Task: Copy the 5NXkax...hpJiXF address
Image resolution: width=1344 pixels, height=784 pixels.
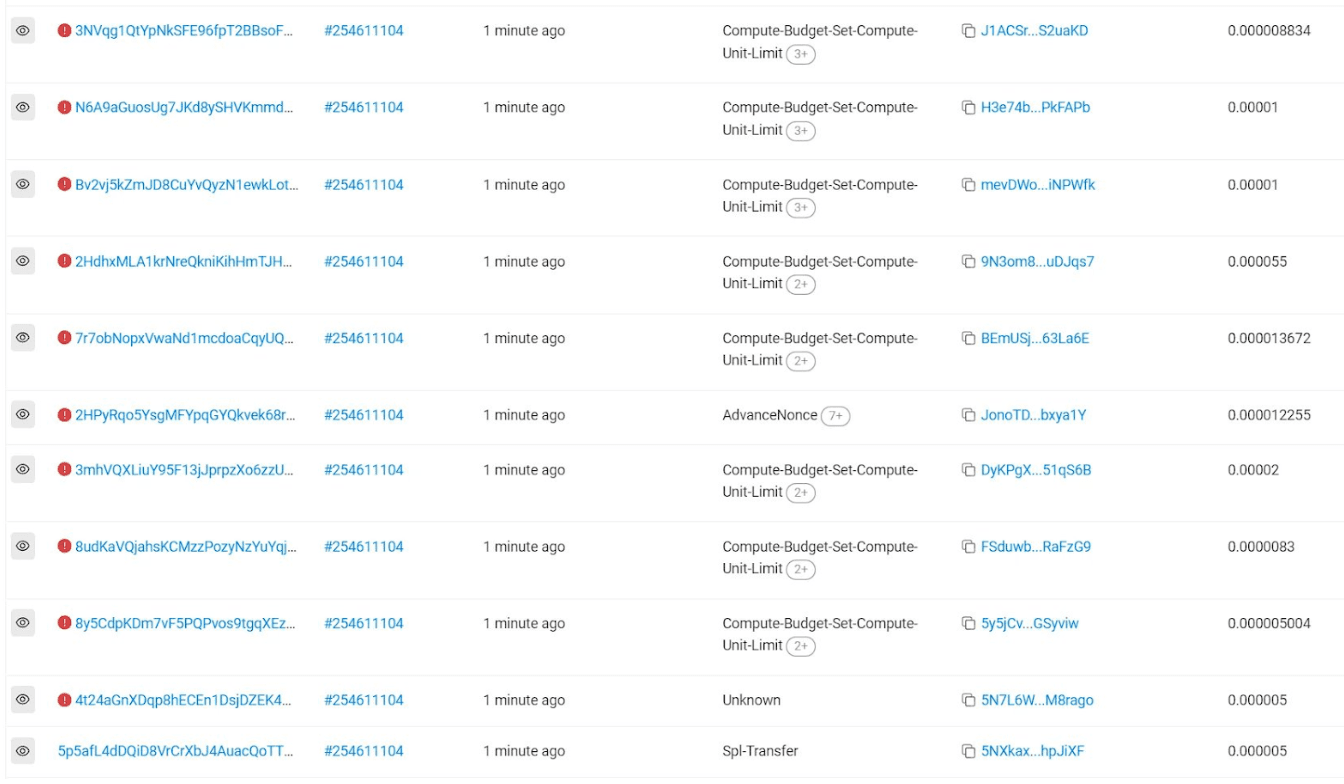Action: [968, 751]
